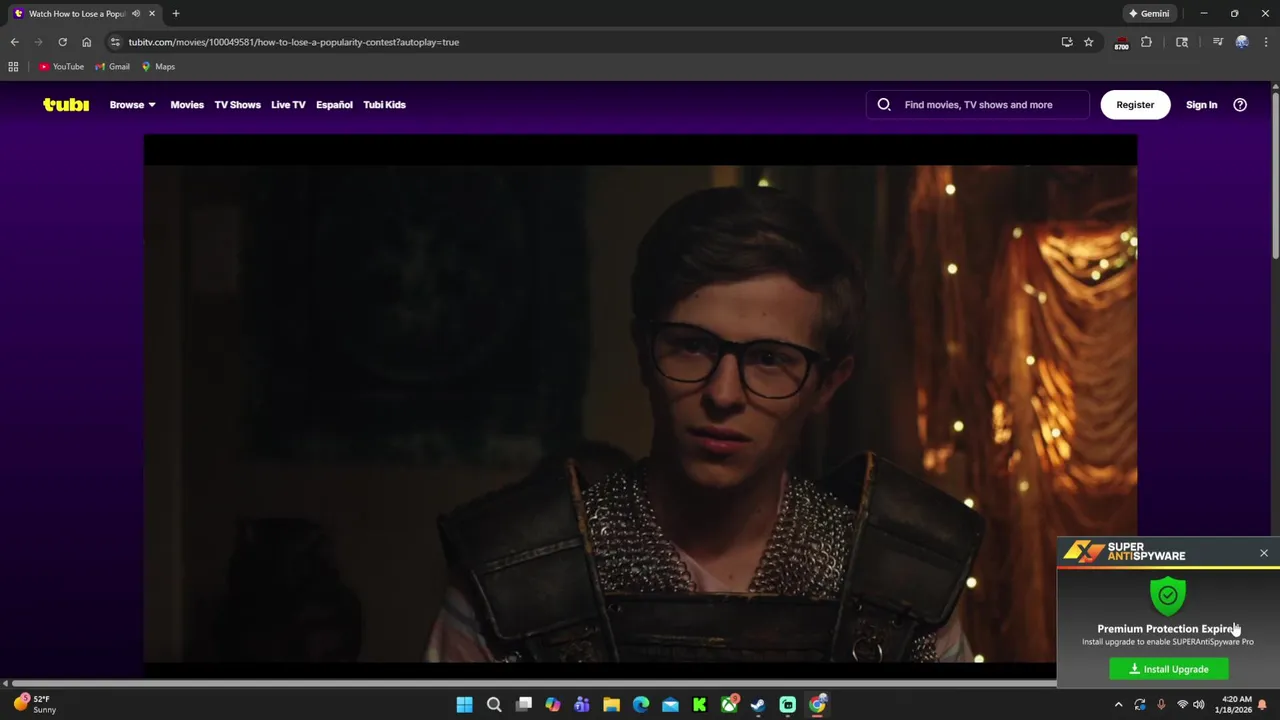This screenshot has height=720, width=1280.
Task: Click the install app icon in address bar
Action: (x=1067, y=42)
